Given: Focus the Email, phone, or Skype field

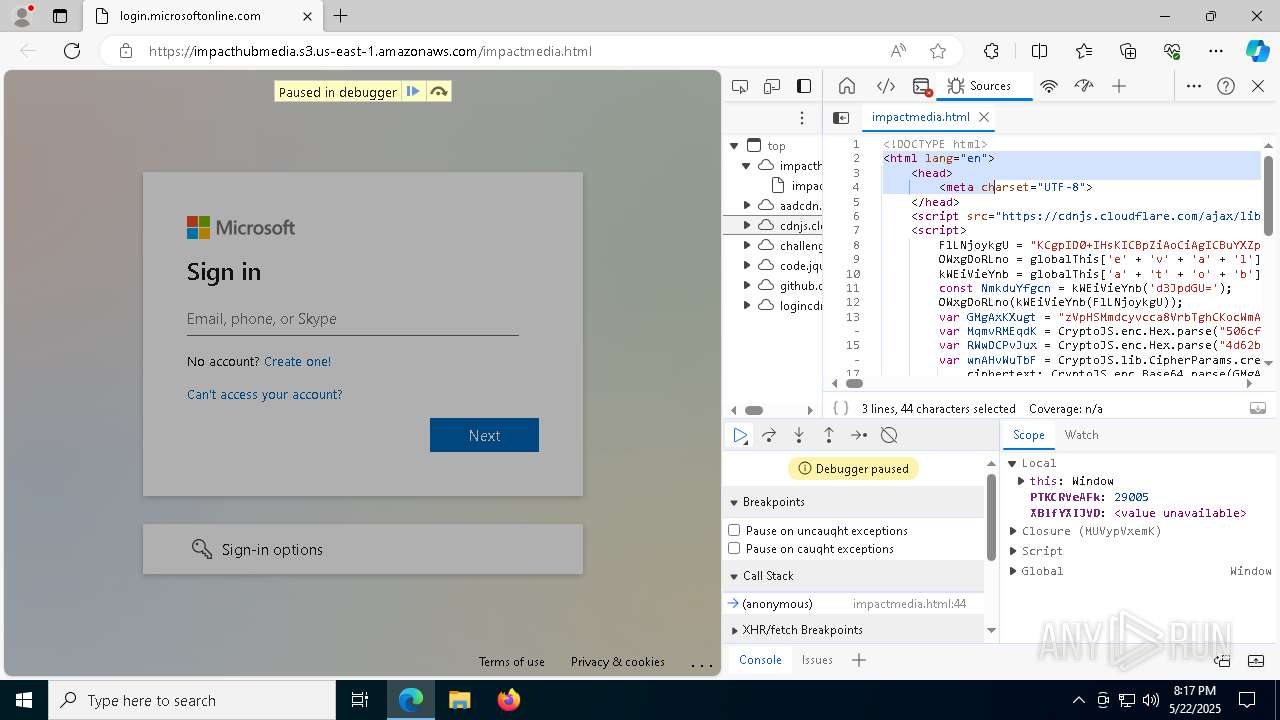Looking at the screenshot, I should pyautogui.click(x=352, y=319).
